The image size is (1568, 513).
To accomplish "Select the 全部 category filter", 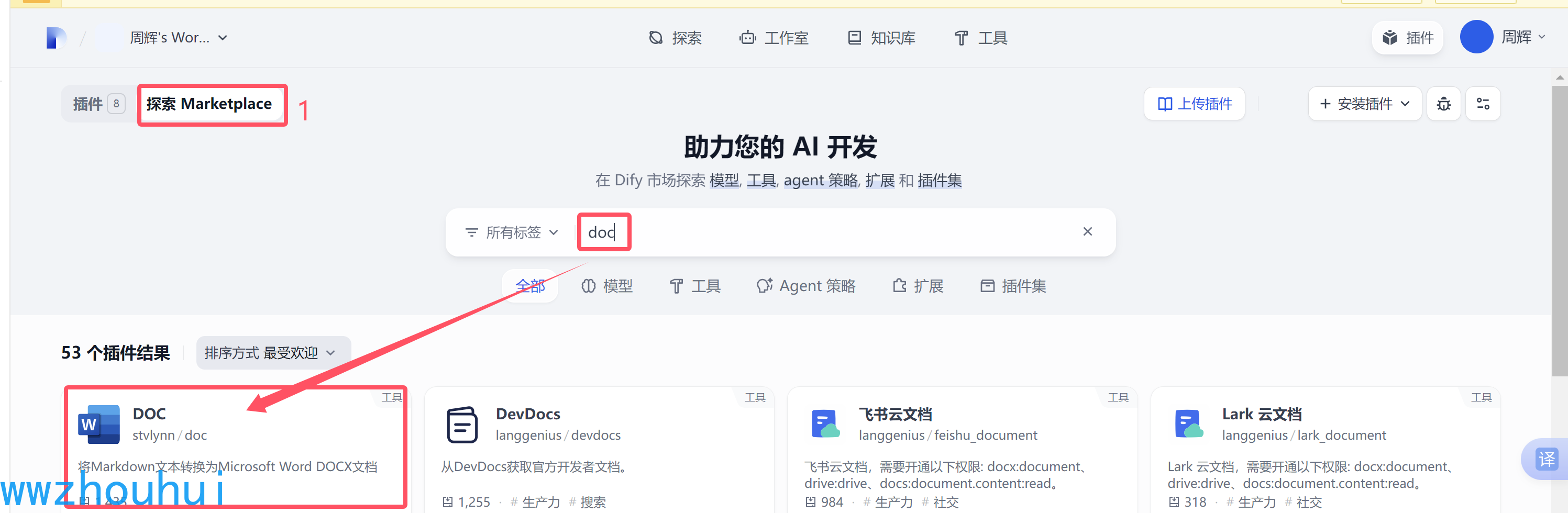I will click(x=529, y=286).
